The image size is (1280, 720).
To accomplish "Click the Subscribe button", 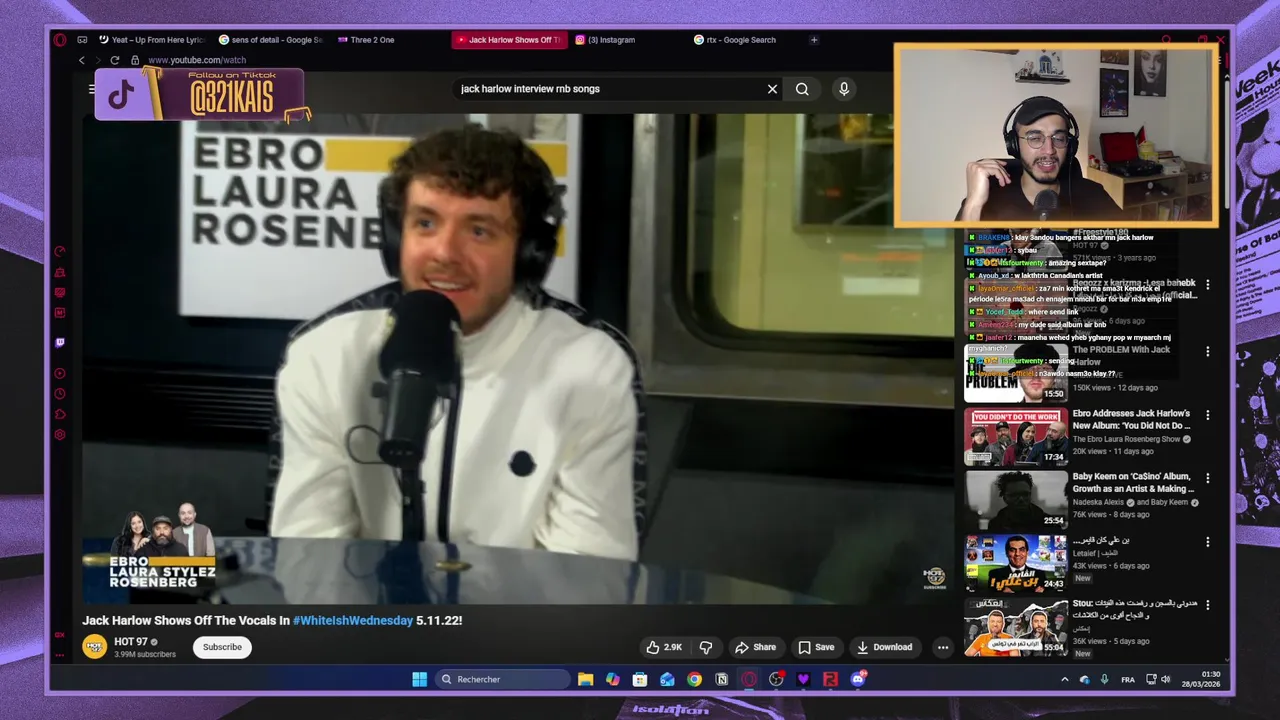I will click(222, 647).
